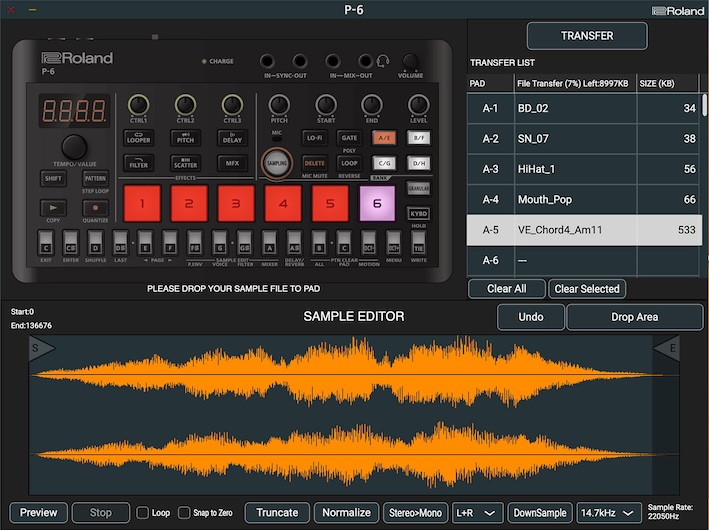Screen dimensions: 709x530
Task: Select bank A/E
Action: [x=384, y=138]
